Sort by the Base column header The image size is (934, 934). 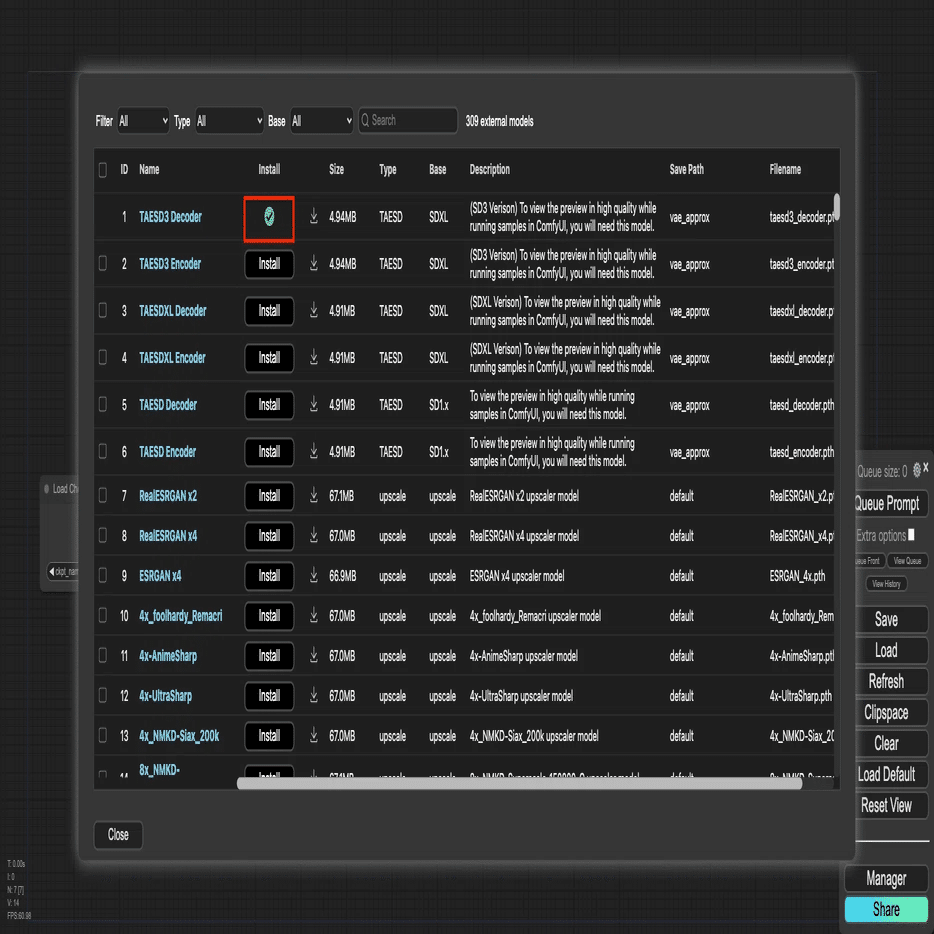click(438, 170)
